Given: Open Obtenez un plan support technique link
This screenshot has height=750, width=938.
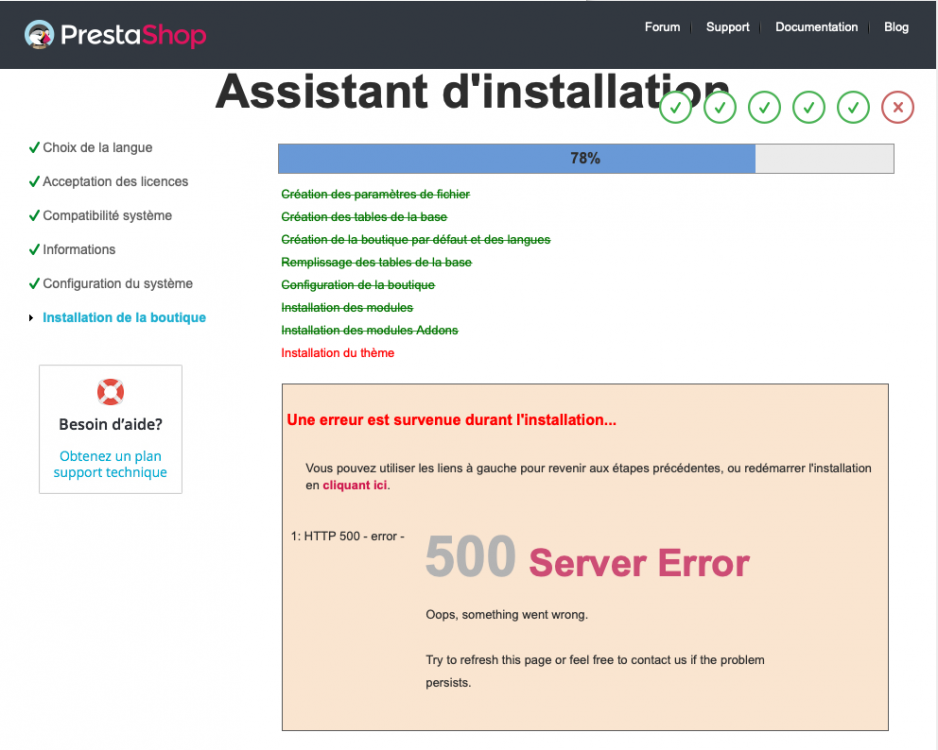Looking at the screenshot, I should (x=110, y=464).
